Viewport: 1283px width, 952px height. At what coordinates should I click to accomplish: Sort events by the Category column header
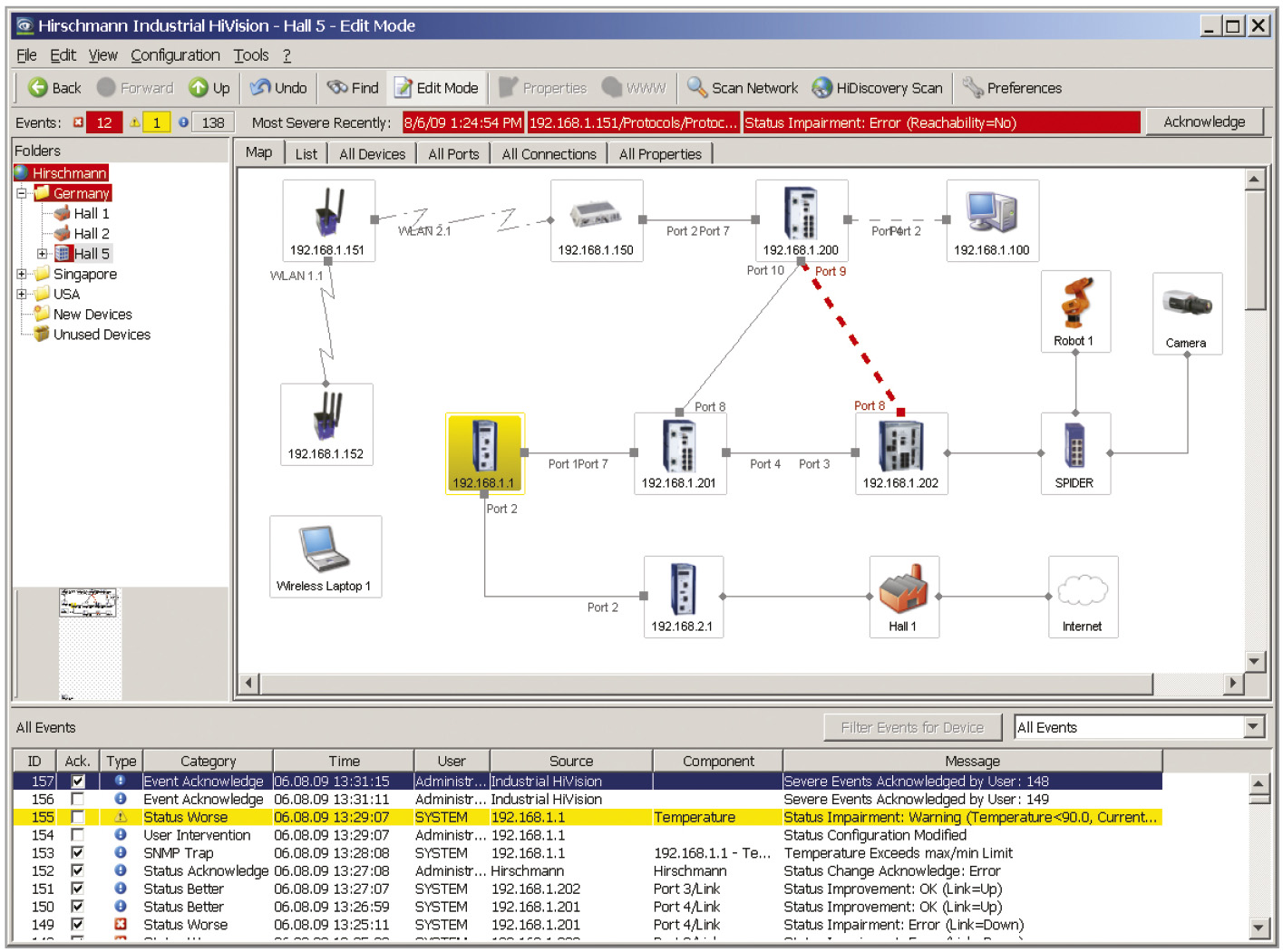coord(208,761)
